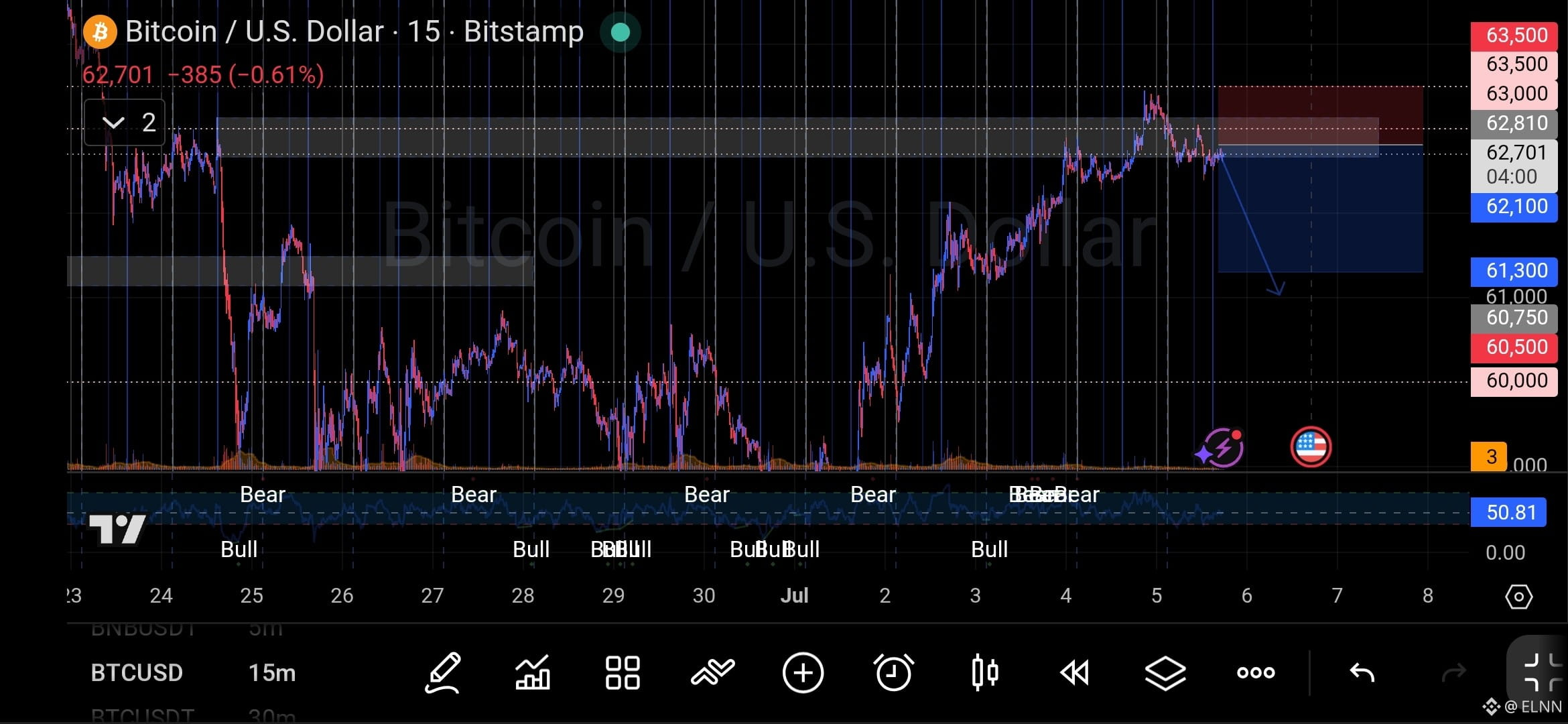Image resolution: width=1568 pixels, height=724 pixels.
Task: Tap the TradingView logo
Action: (118, 530)
